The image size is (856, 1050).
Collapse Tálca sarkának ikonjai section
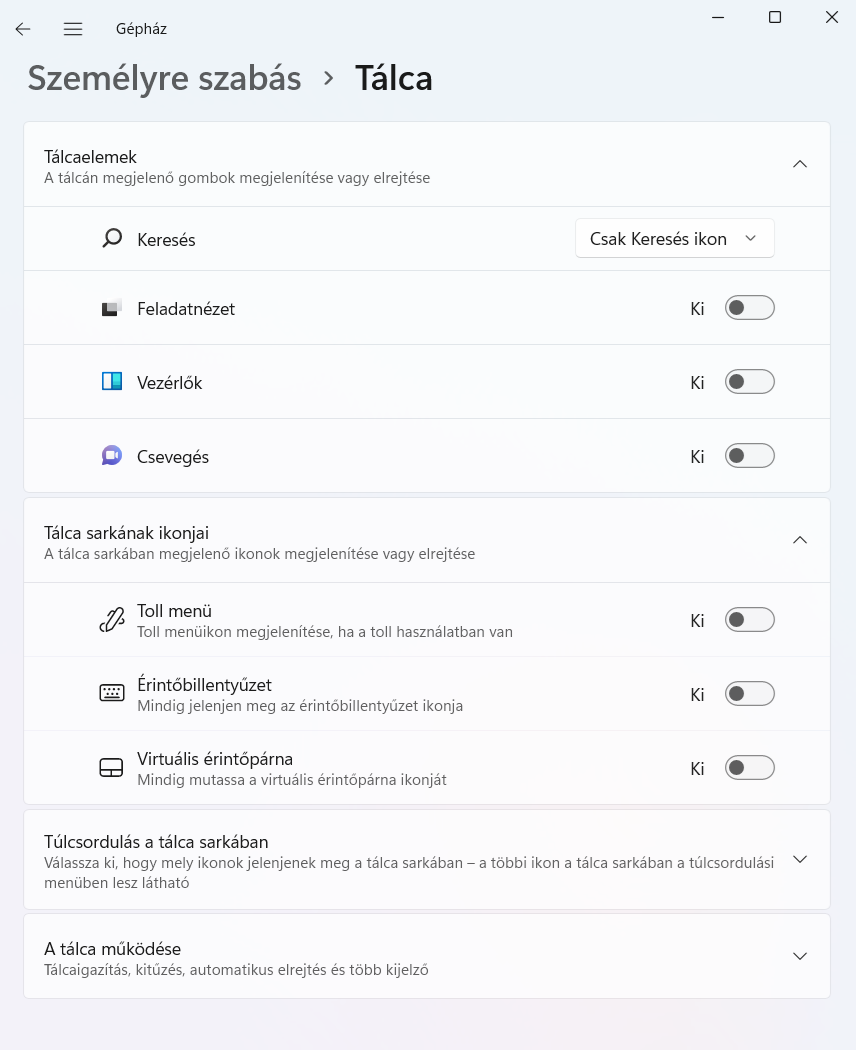(x=800, y=540)
